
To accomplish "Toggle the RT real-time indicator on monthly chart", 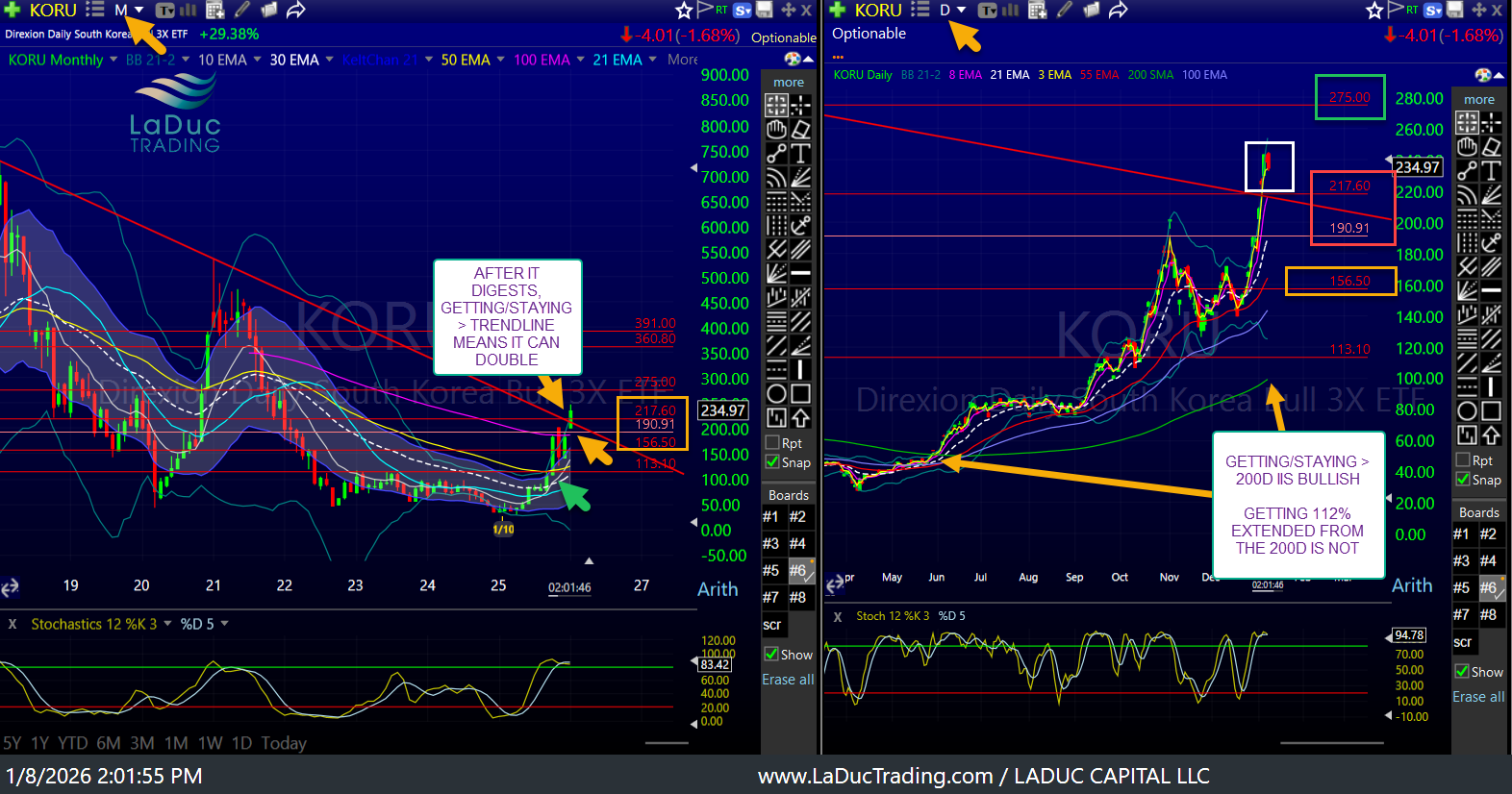I will coord(721,10).
